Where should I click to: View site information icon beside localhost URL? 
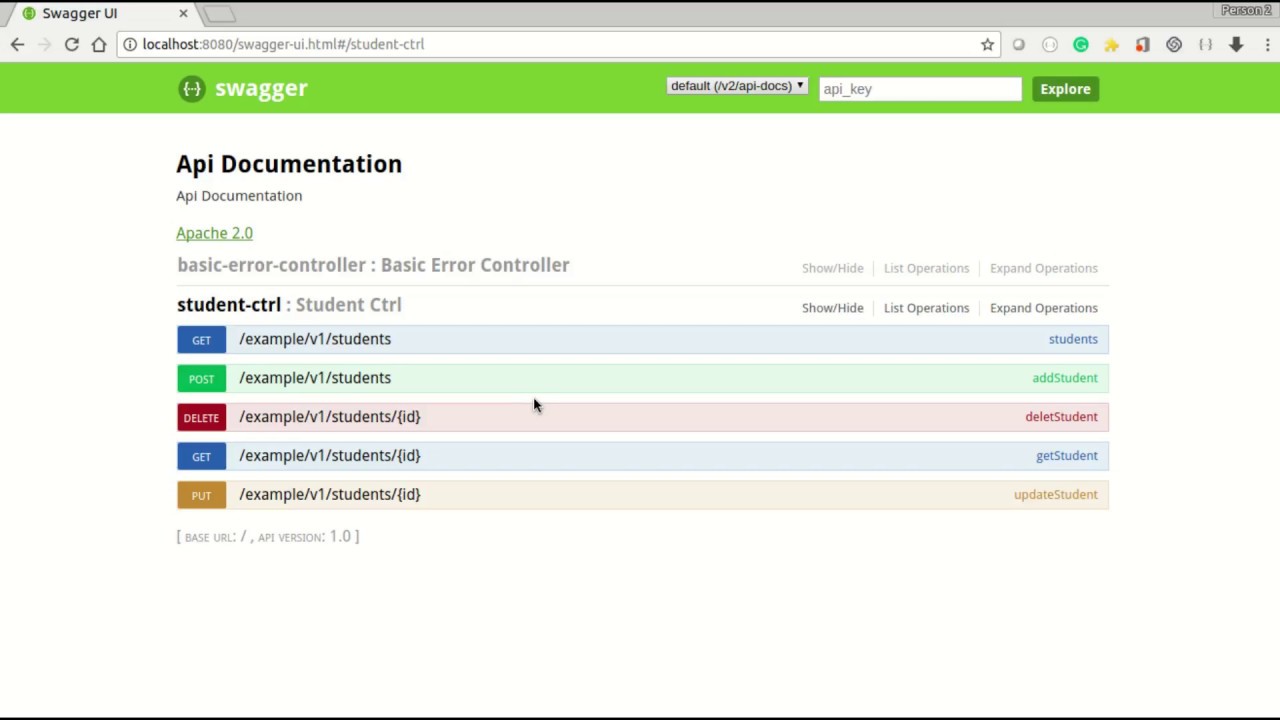[130, 44]
